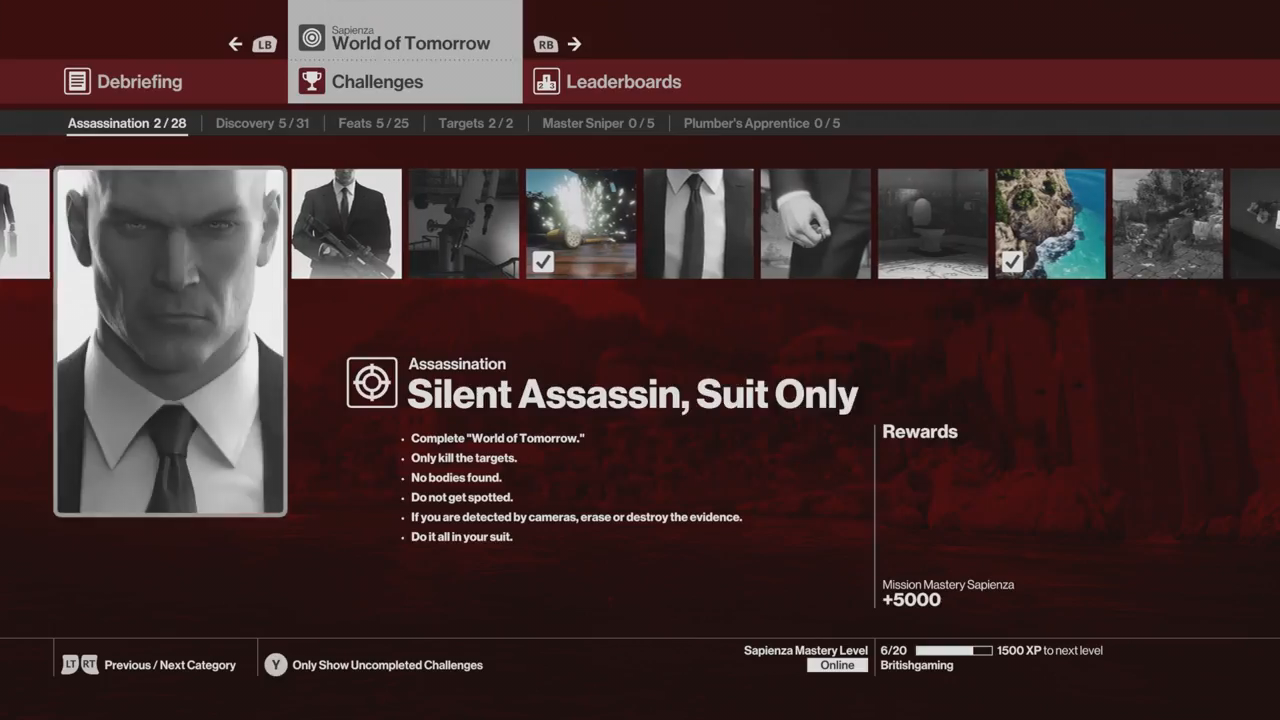Select the Feats 5/25 category
Image resolution: width=1280 pixels, height=720 pixels.
coord(373,123)
